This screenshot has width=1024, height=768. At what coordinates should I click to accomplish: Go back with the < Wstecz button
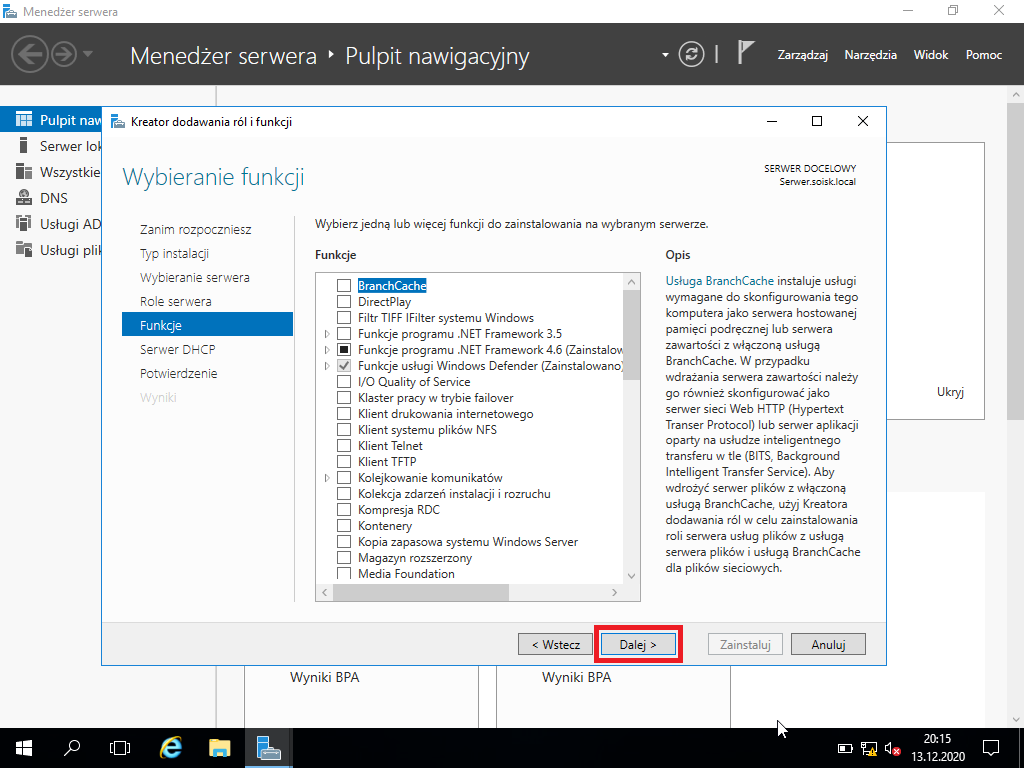(x=556, y=645)
